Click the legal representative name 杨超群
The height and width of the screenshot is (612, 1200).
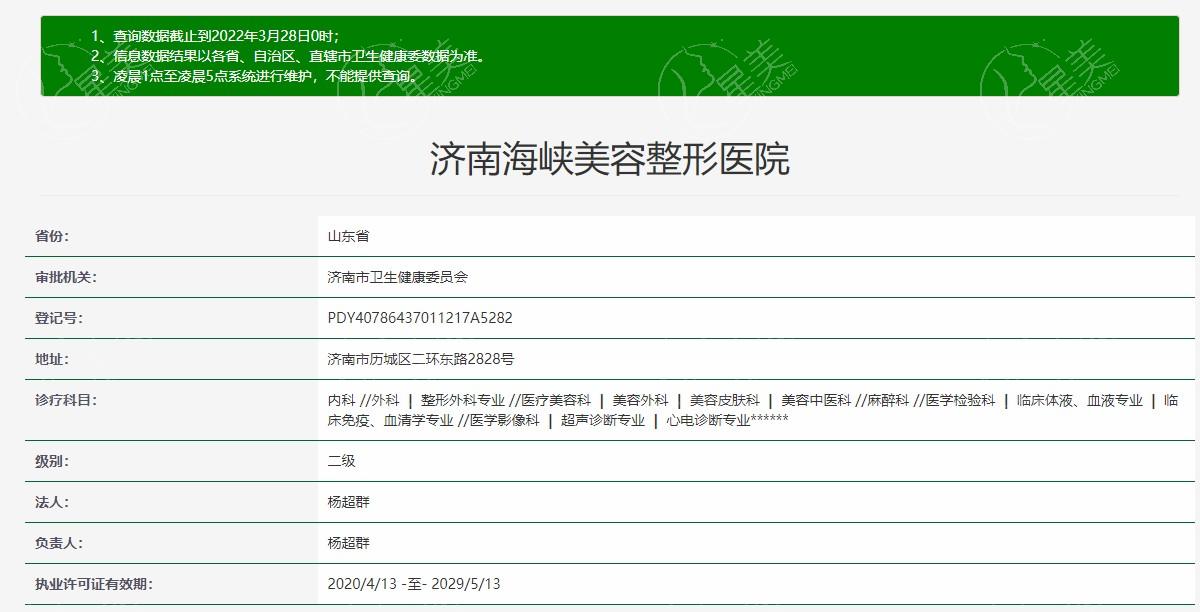point(350,504)
